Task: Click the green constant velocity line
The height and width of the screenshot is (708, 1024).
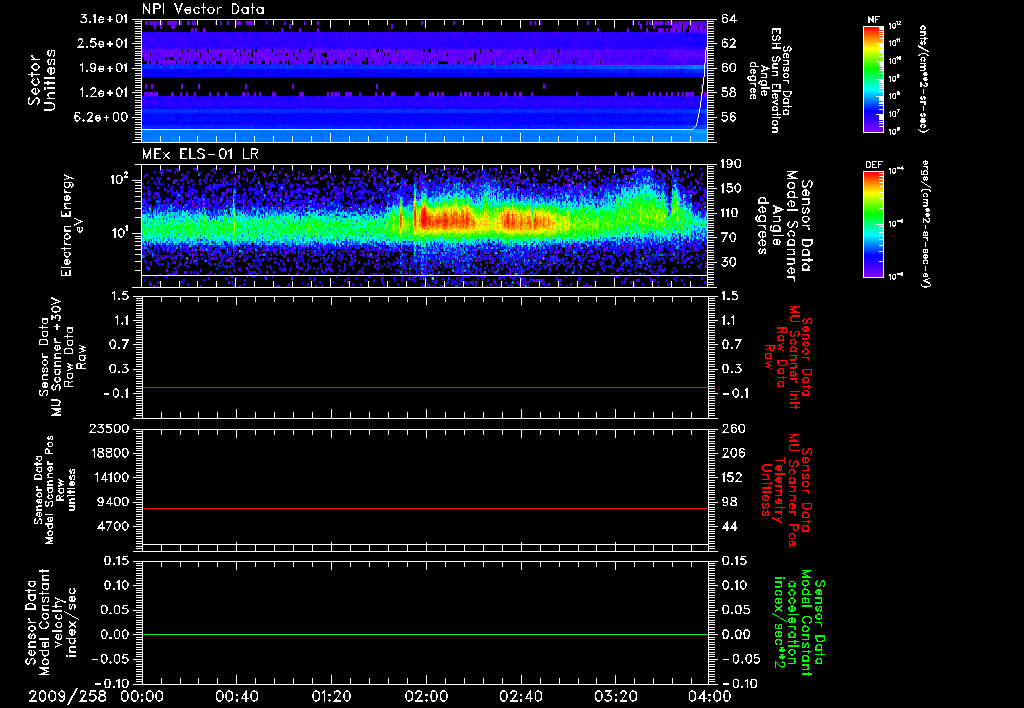Action: point(425,634)
